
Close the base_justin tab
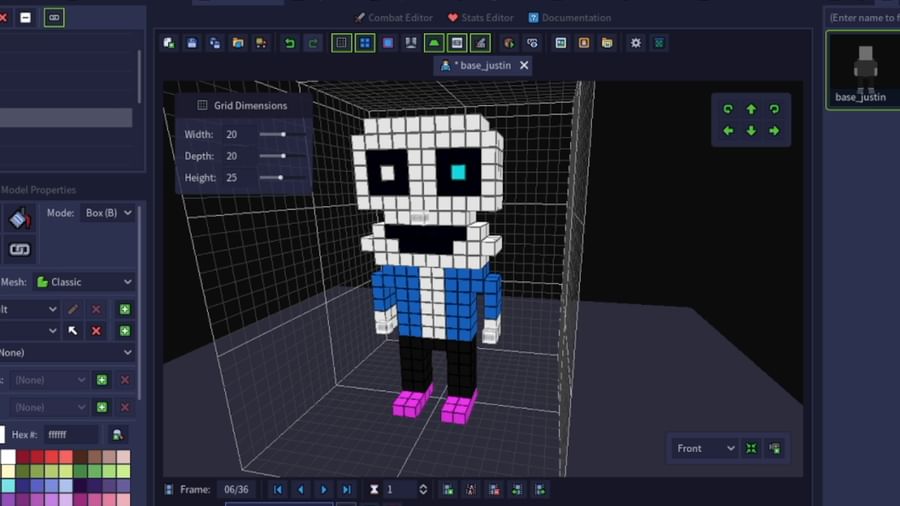tap(524, 65)
